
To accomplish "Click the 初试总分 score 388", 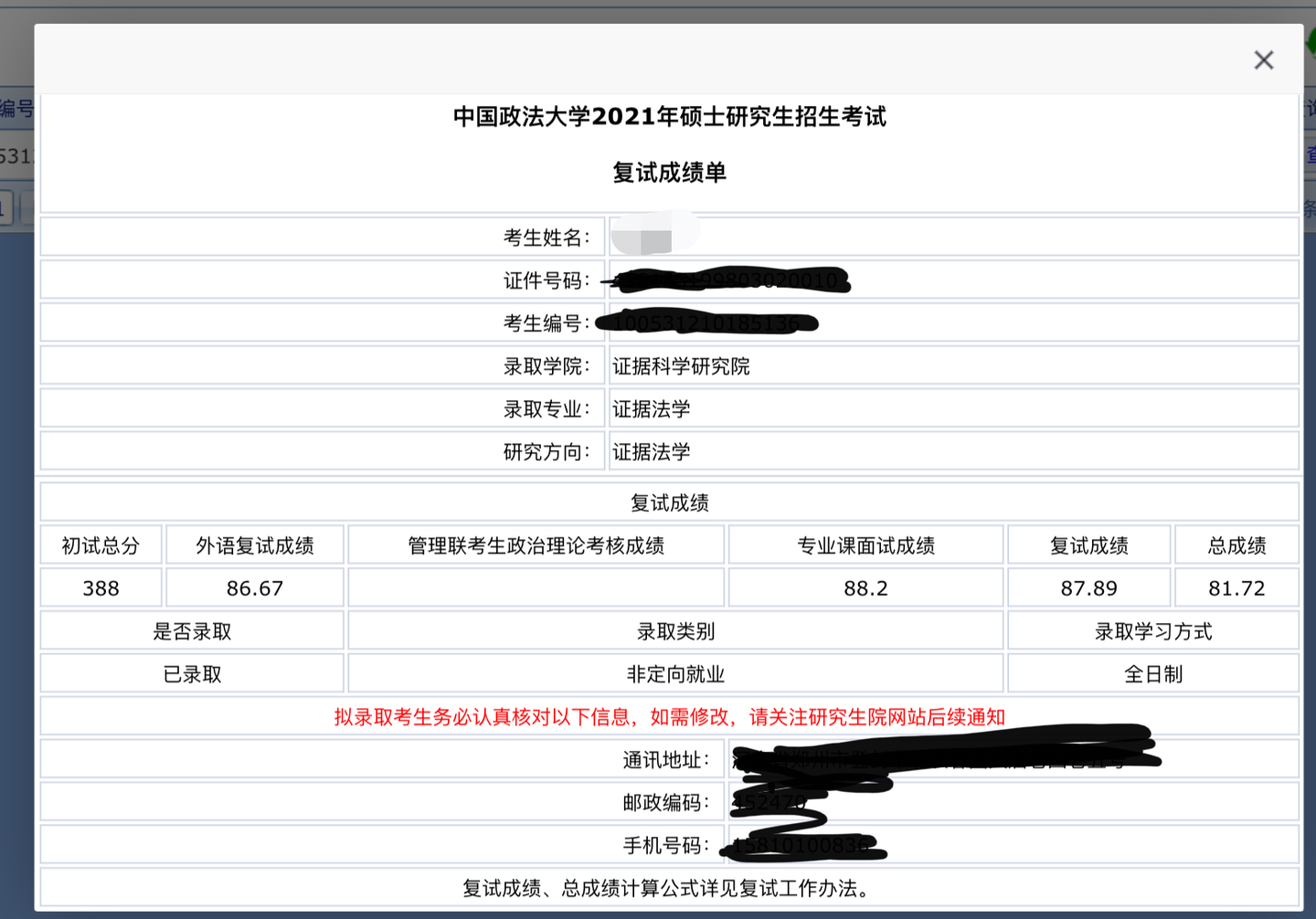I will 101,587.
